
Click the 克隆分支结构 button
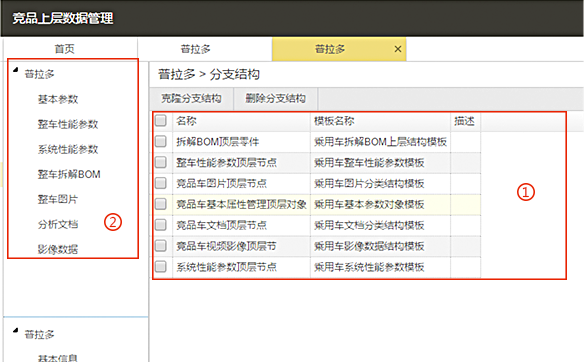pyautogui.click(x=191, y=98)
